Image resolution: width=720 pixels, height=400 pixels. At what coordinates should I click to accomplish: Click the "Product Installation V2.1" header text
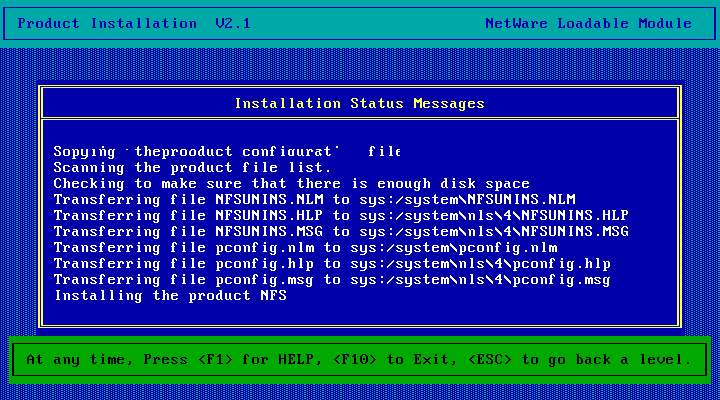(x=134, y=23)
